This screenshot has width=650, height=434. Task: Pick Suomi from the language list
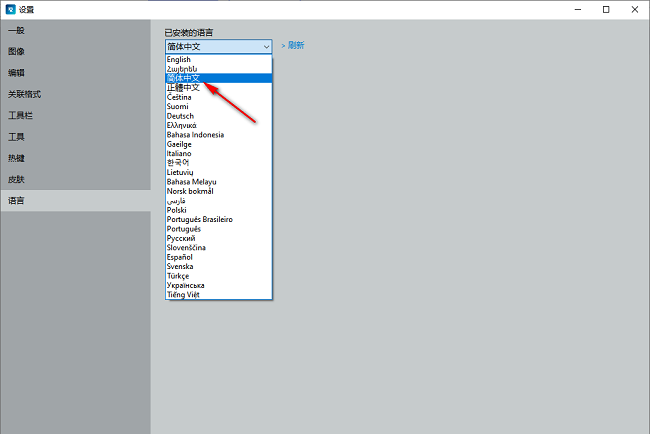(218, 107)
